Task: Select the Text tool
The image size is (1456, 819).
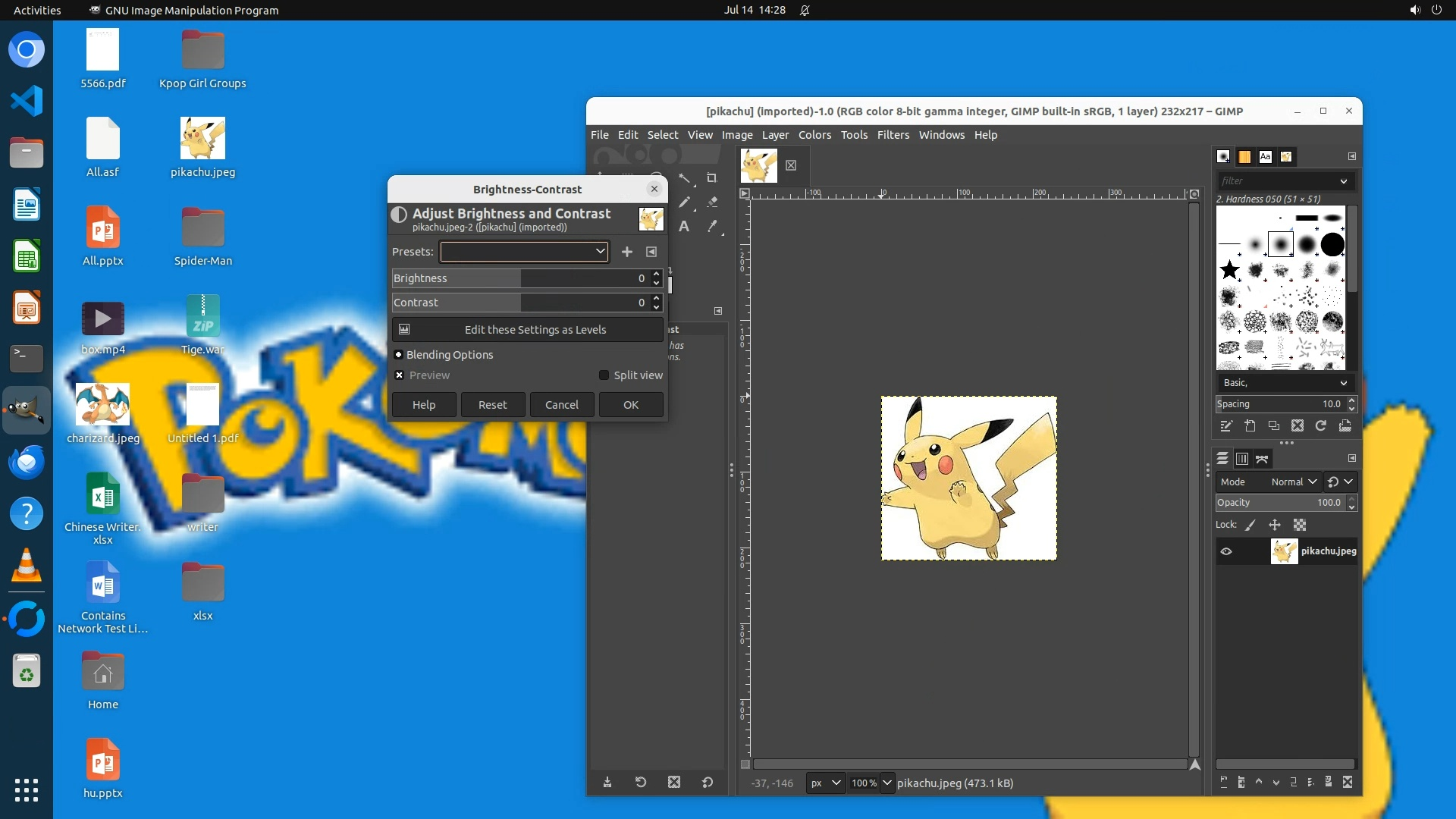Action: [684, 227]
